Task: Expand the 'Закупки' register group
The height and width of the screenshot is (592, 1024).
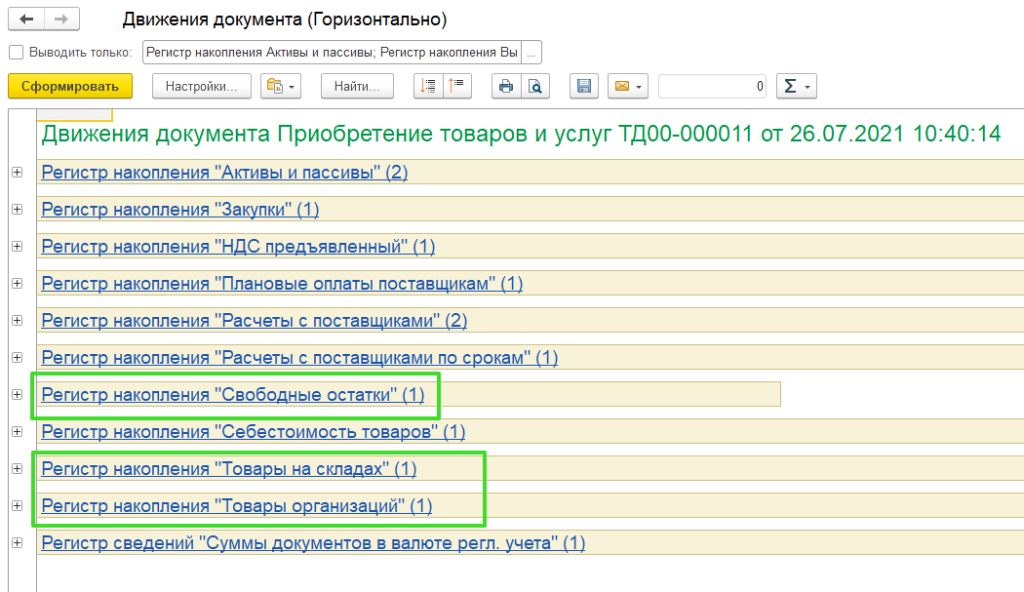Action: click(17, 210)
